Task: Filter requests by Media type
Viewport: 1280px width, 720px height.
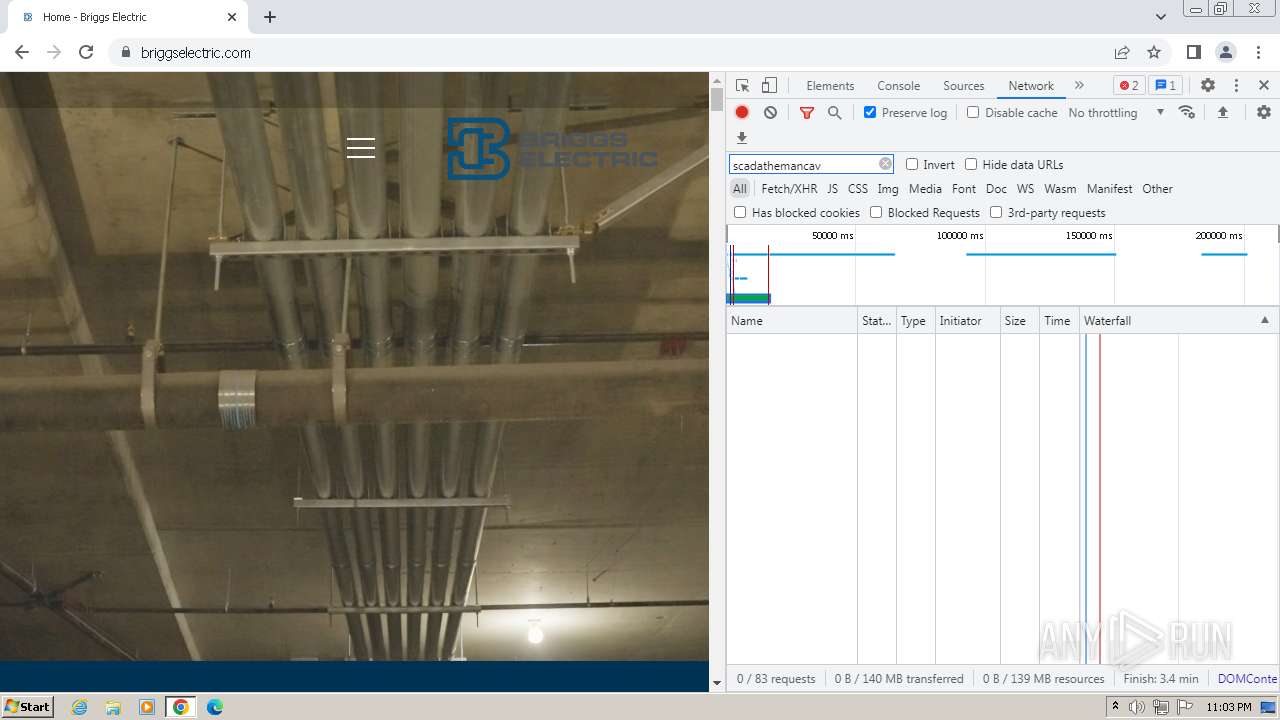Action: coord(925,188)
